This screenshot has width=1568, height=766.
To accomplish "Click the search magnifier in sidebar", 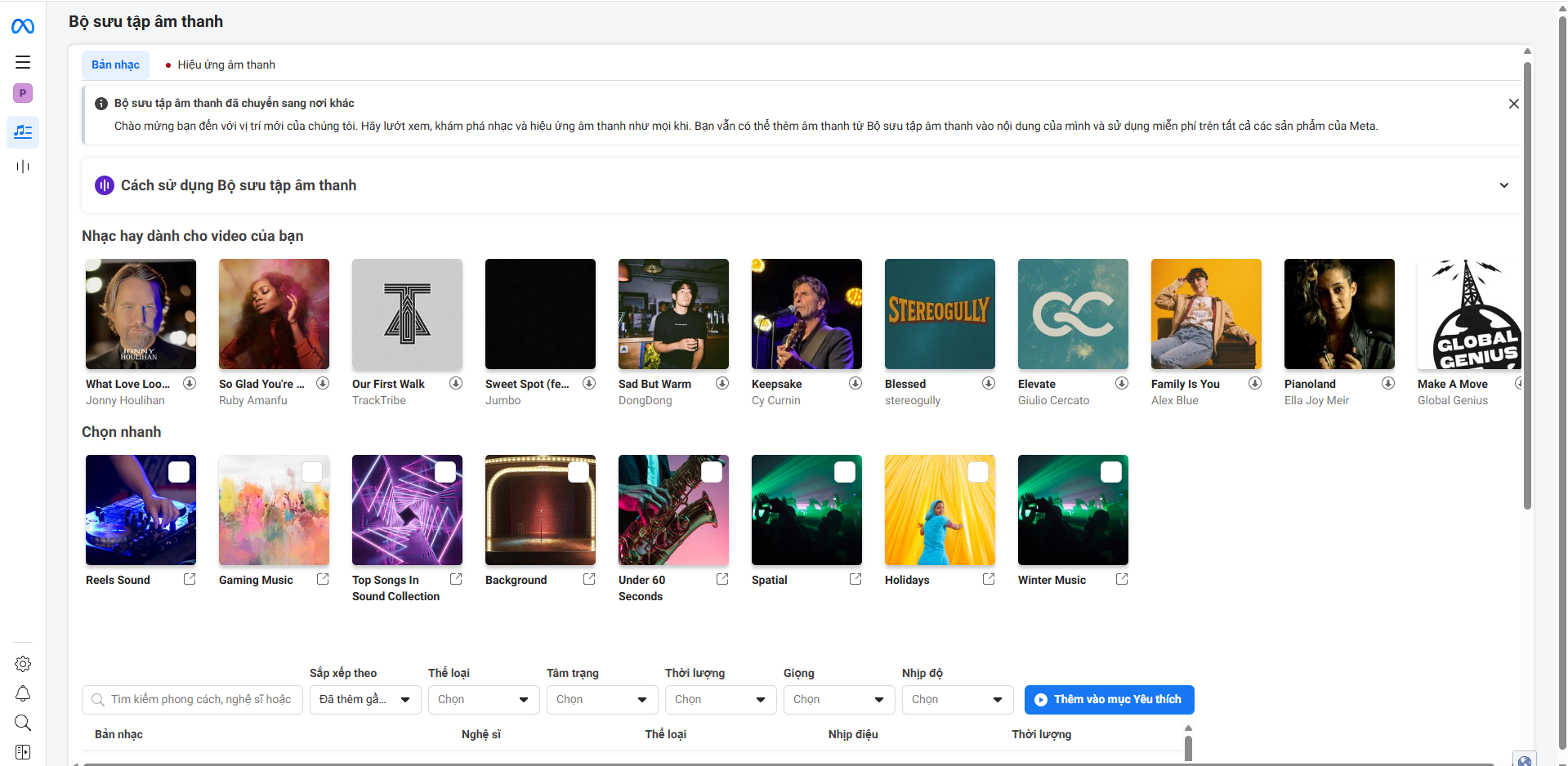I will (x=23, y=723).
